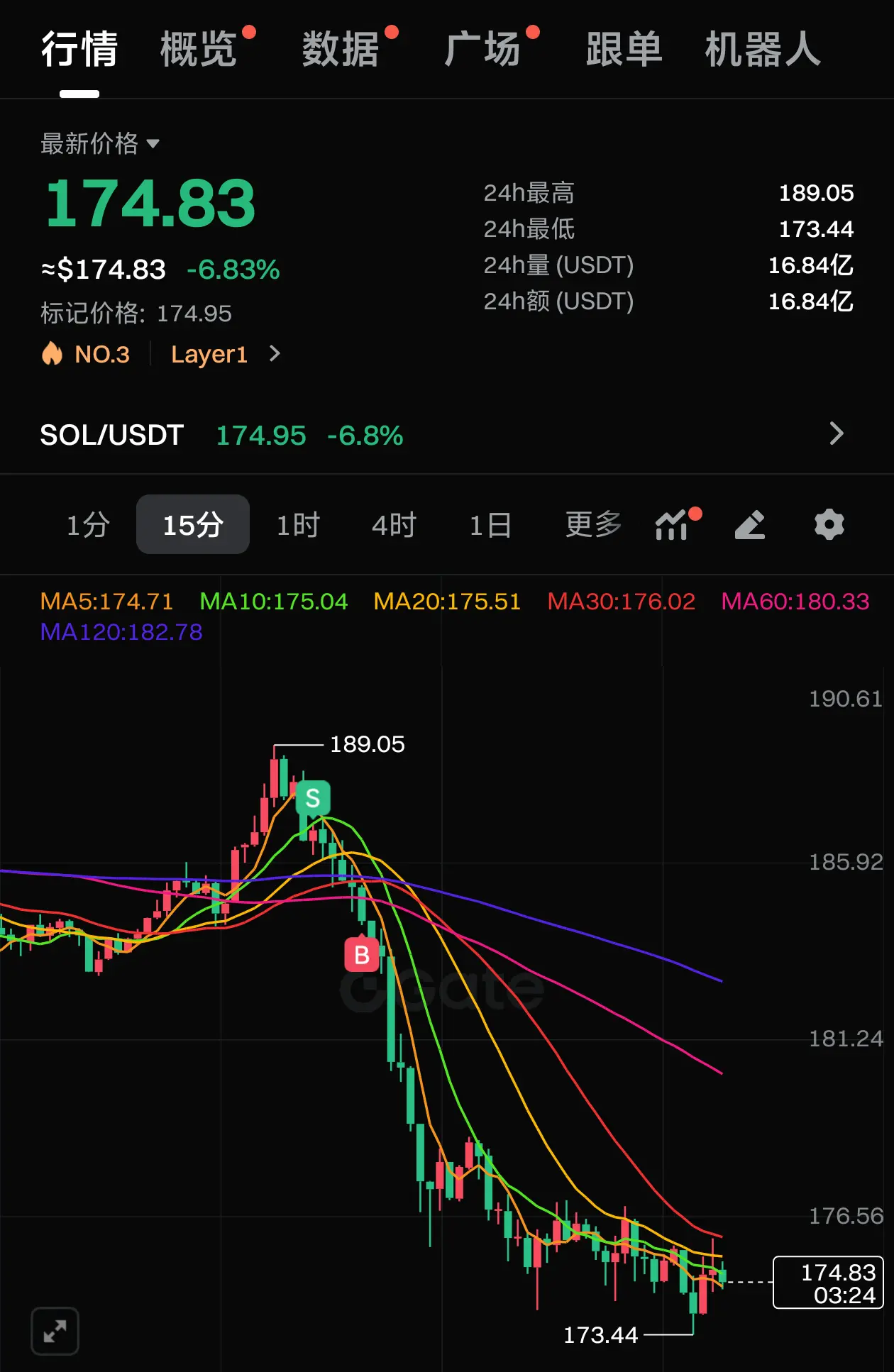Switch to the 跟单 tab
Screen dimensions: 894x1372
(x=624, y=49)
